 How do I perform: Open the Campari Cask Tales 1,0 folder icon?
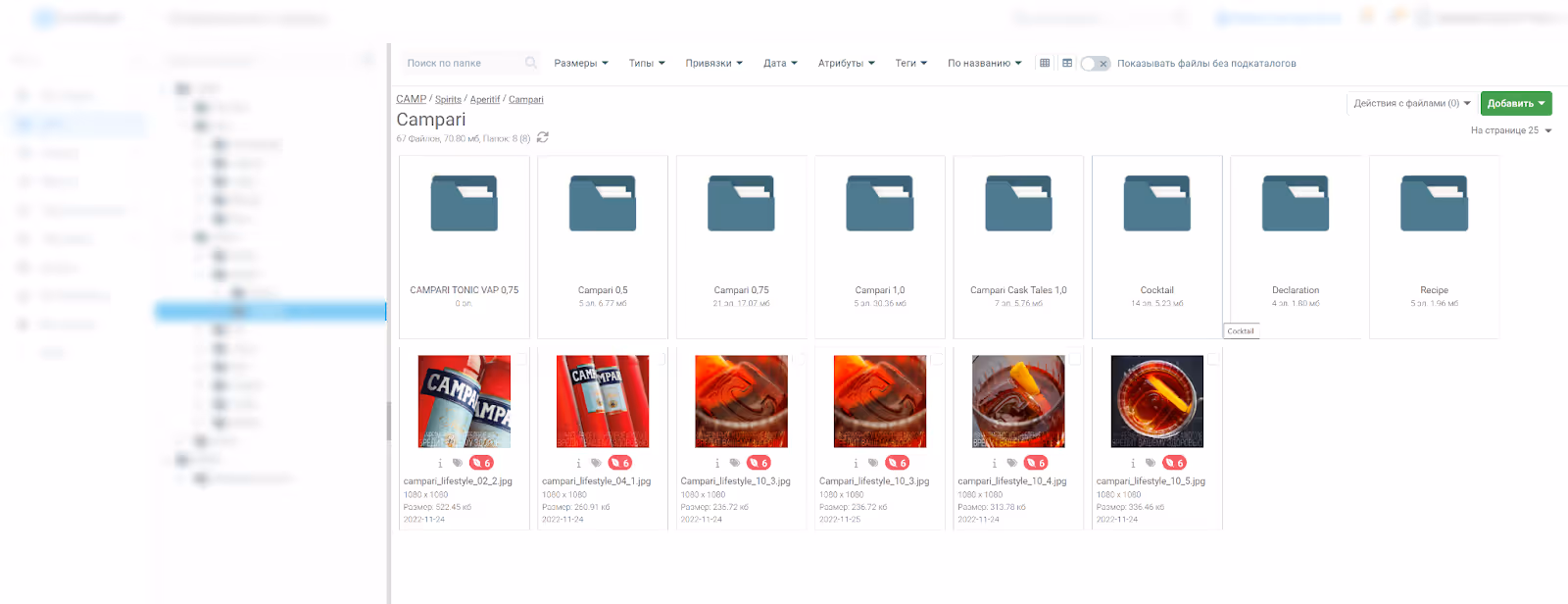[1019, 203]
